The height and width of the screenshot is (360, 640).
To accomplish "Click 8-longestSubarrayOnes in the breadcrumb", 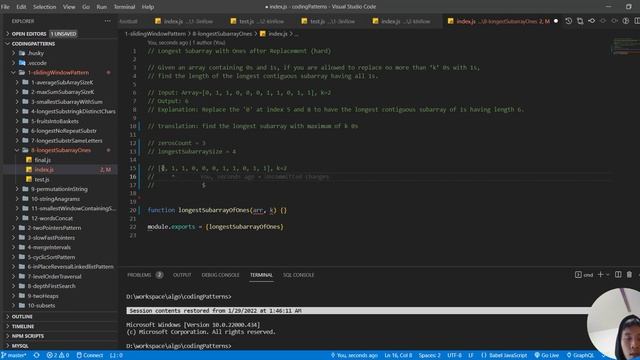I will (x=222, y=33).
